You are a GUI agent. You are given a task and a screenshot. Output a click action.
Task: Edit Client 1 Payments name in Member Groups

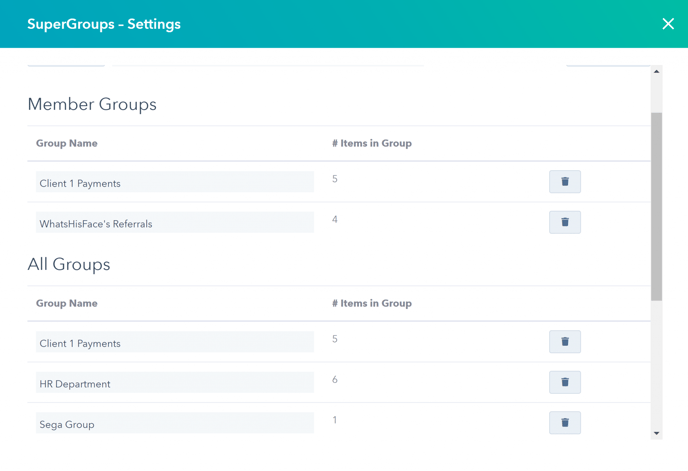coord(175,182)
